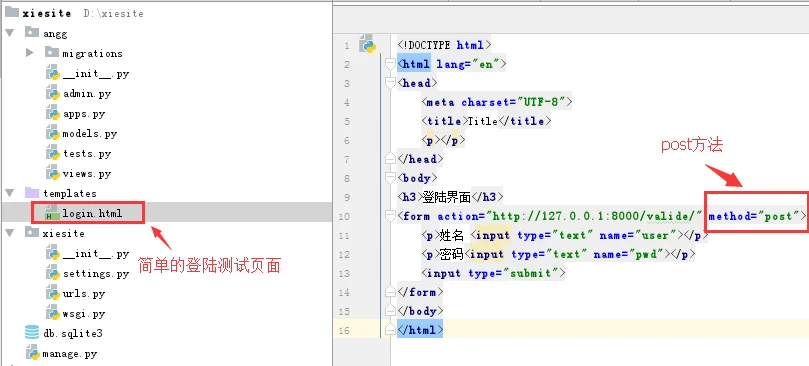This screenshot has height=366, width=809.
Task: Click the angg folder icon
Action: pos(32,33)
